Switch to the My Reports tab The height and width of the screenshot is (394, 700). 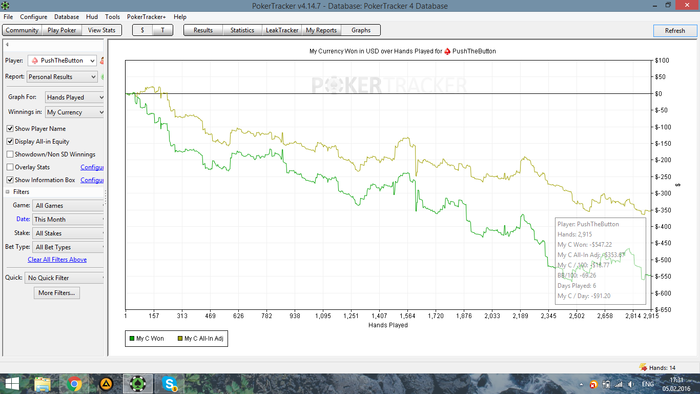pos(321,30)
